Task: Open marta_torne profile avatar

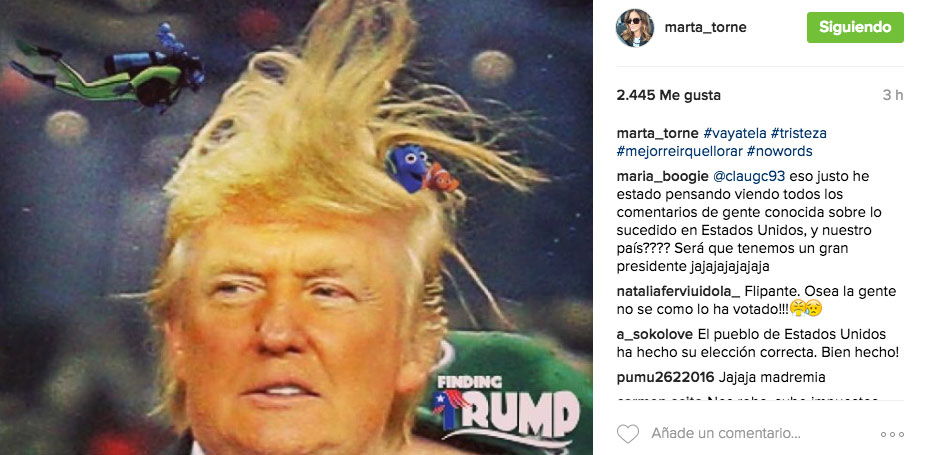Action: [635, 28]
